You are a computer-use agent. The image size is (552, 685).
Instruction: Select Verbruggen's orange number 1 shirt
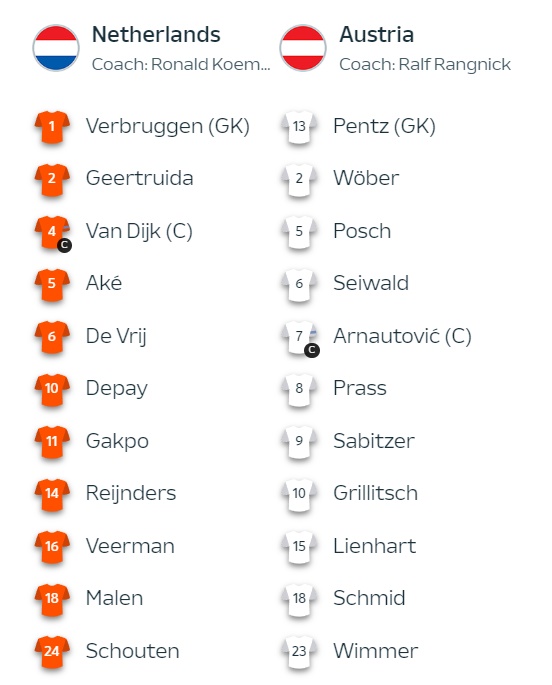coord(52,127)
